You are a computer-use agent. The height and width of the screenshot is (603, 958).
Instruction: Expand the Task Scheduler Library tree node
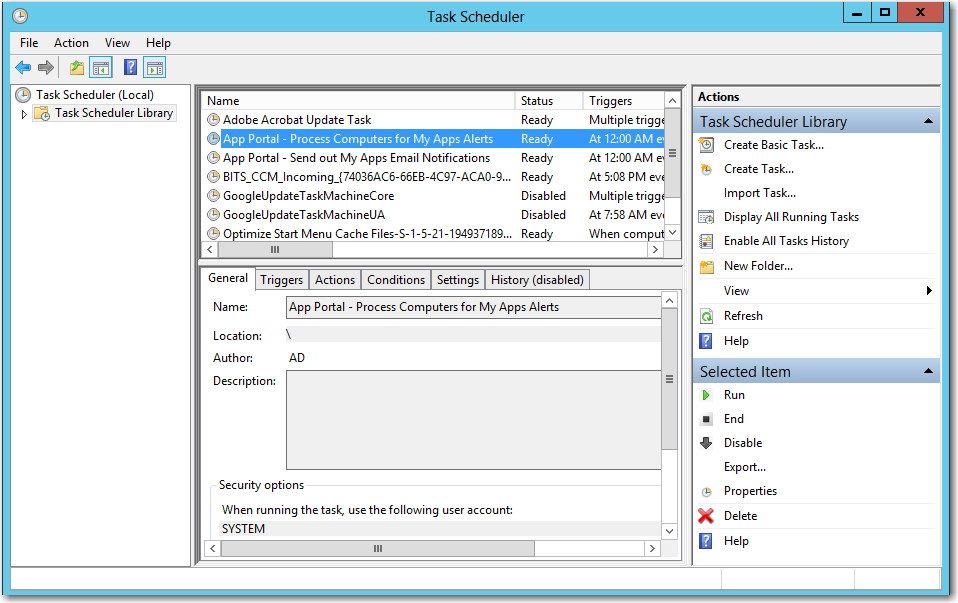point(24,114)
